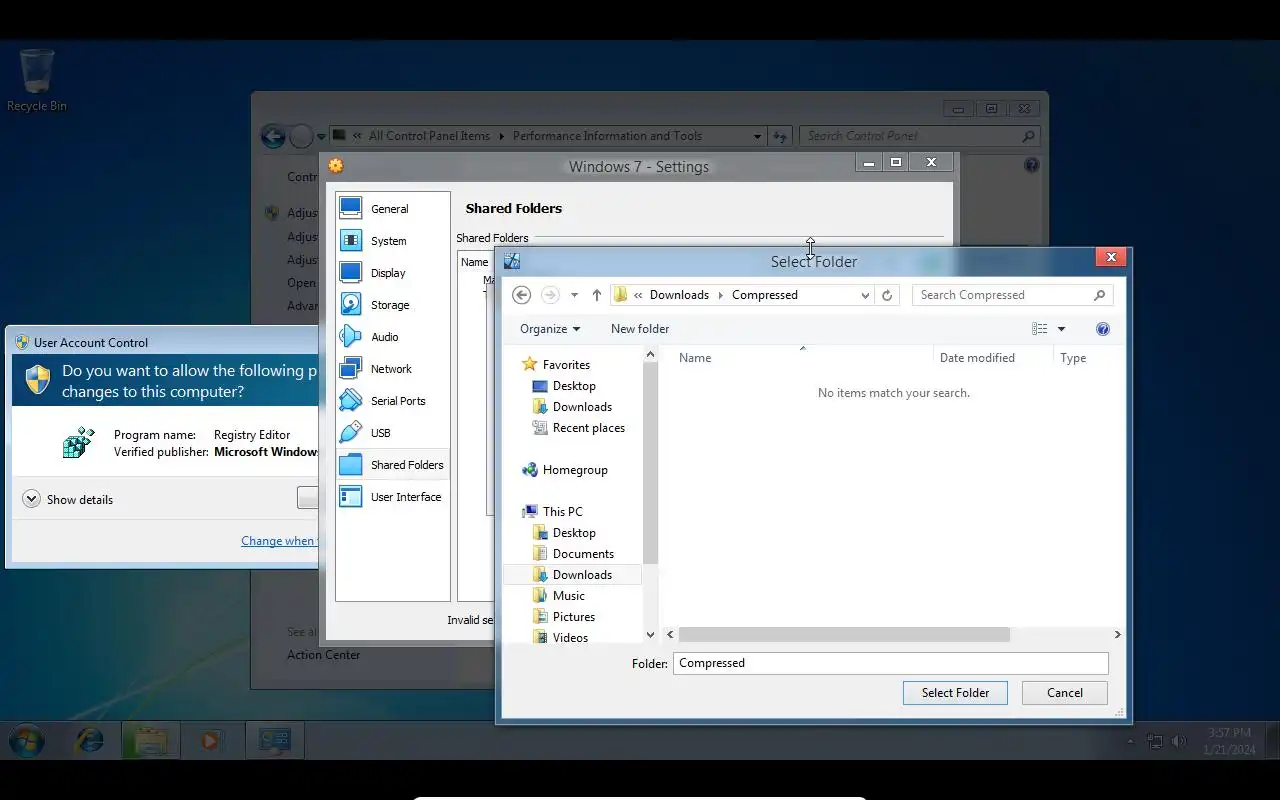This screenshot has height=800, width=1280.
Task: Open help in Select Folder dialog
Action: (1103, 329)
